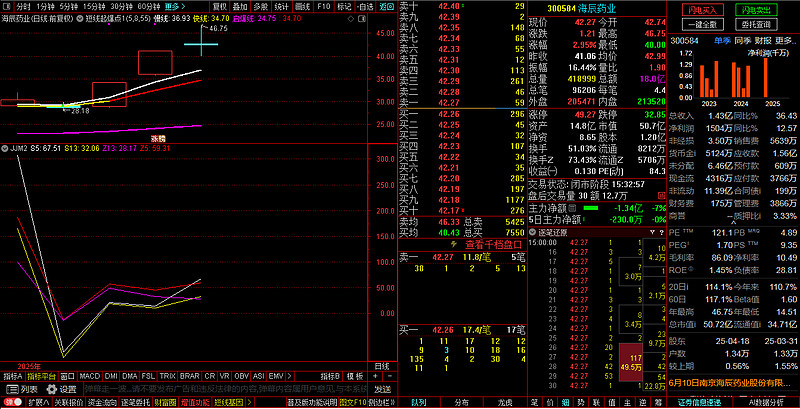800x409 pixels.
Task: Select 财报 financial view
Action: point(763,41)
